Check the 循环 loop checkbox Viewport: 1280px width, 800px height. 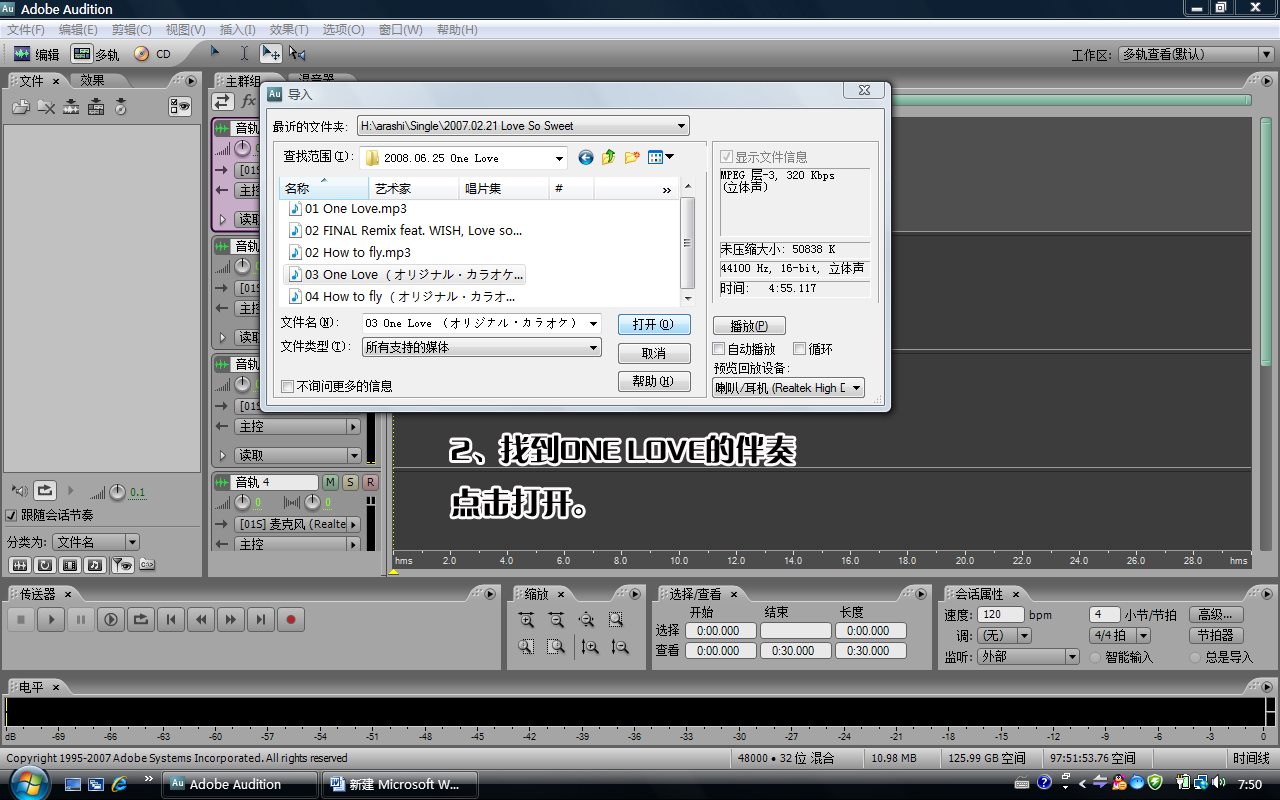[799, 349]
